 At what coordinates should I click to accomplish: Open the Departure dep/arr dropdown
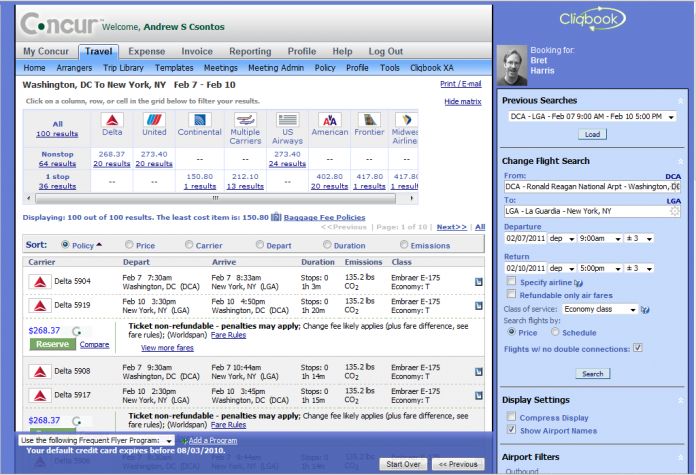coord(562,239)
